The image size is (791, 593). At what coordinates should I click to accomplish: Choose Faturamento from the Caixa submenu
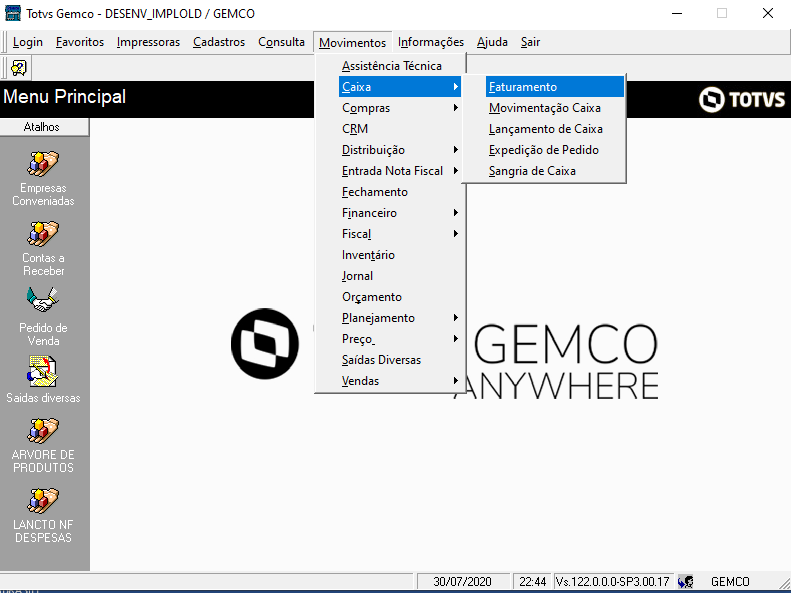(x=555, y=87)
